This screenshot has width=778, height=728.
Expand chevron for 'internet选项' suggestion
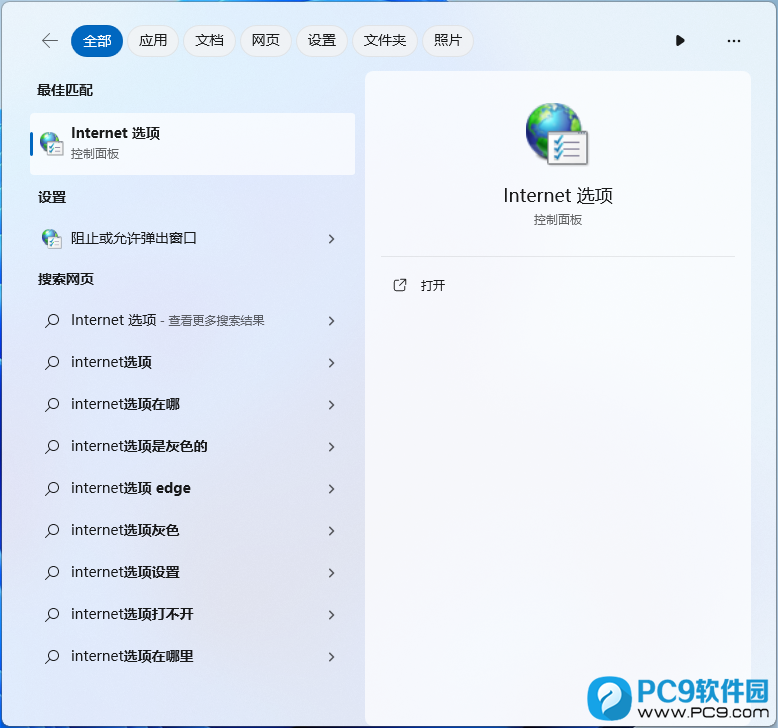[331, 363]
